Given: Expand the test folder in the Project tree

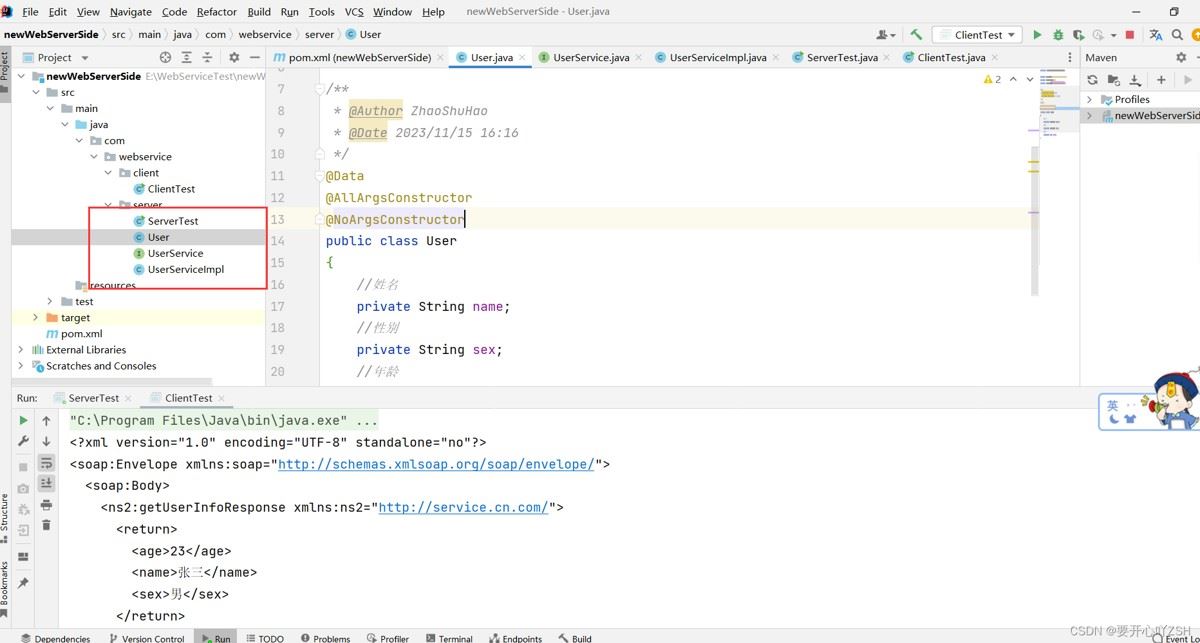Looking at the screenshot, I should [x=51, y=301].
